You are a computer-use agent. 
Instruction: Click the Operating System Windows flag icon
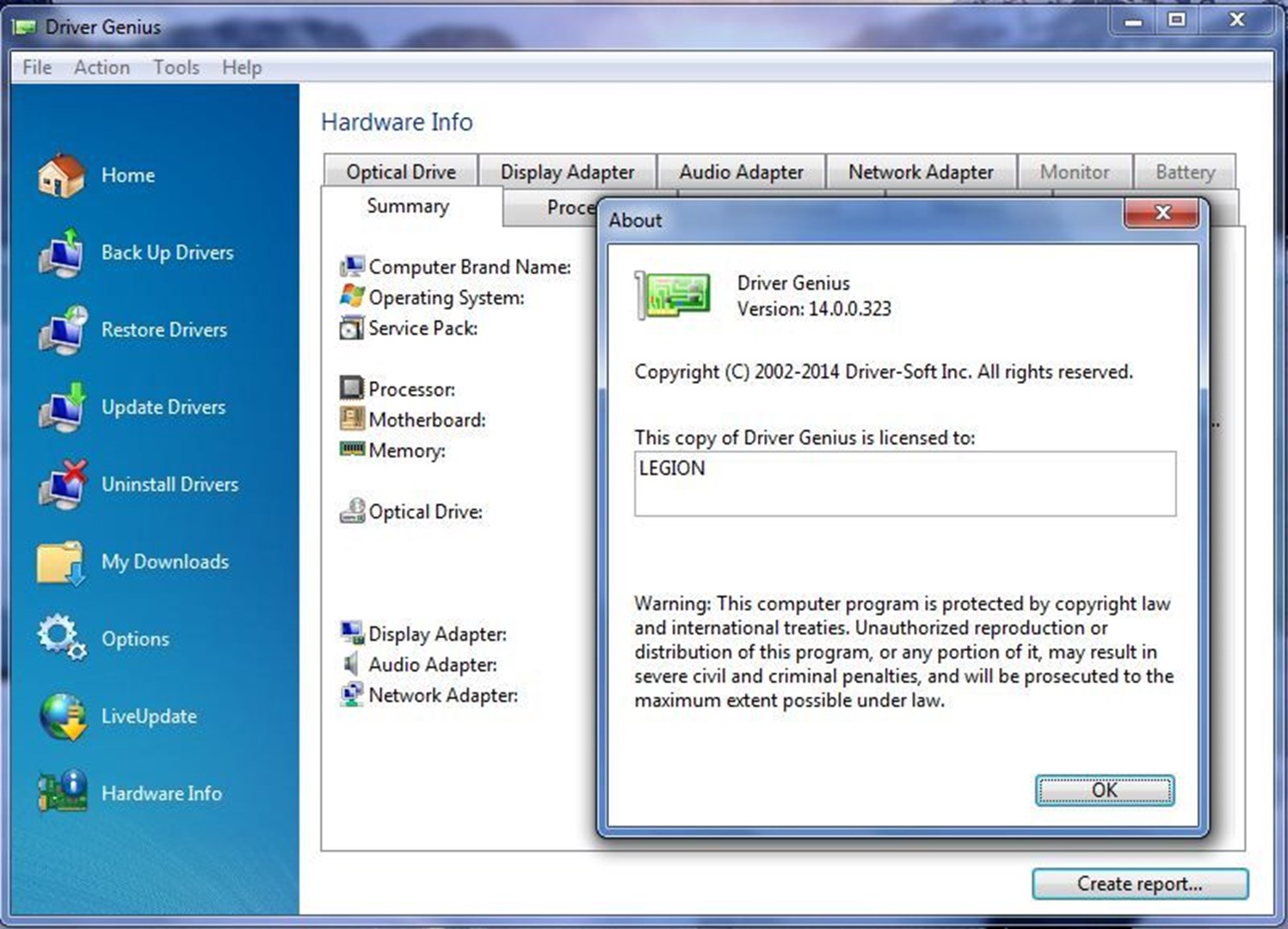352,297
